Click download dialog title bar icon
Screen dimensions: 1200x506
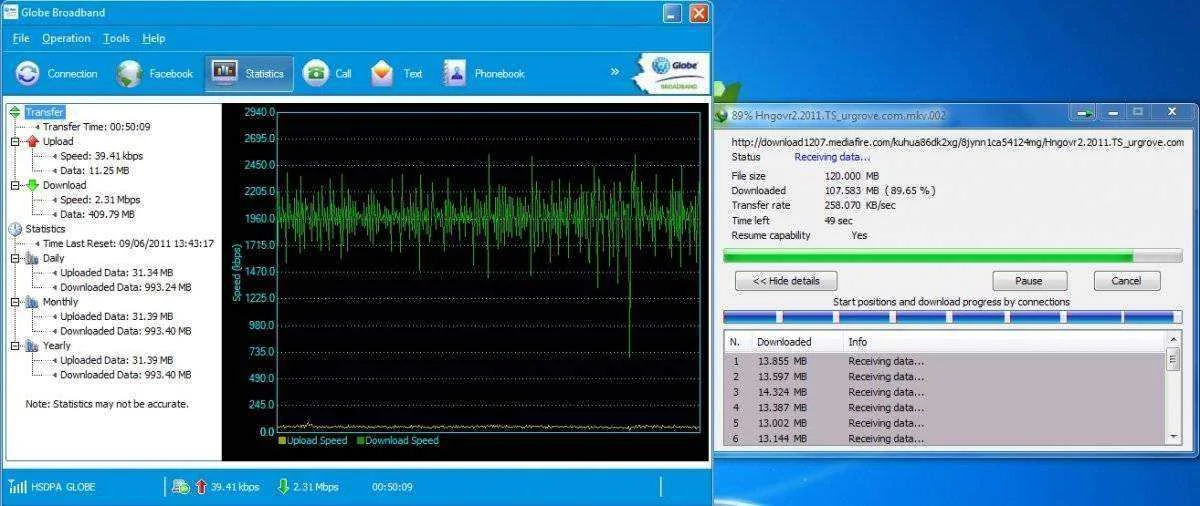(x=721, y=115)
